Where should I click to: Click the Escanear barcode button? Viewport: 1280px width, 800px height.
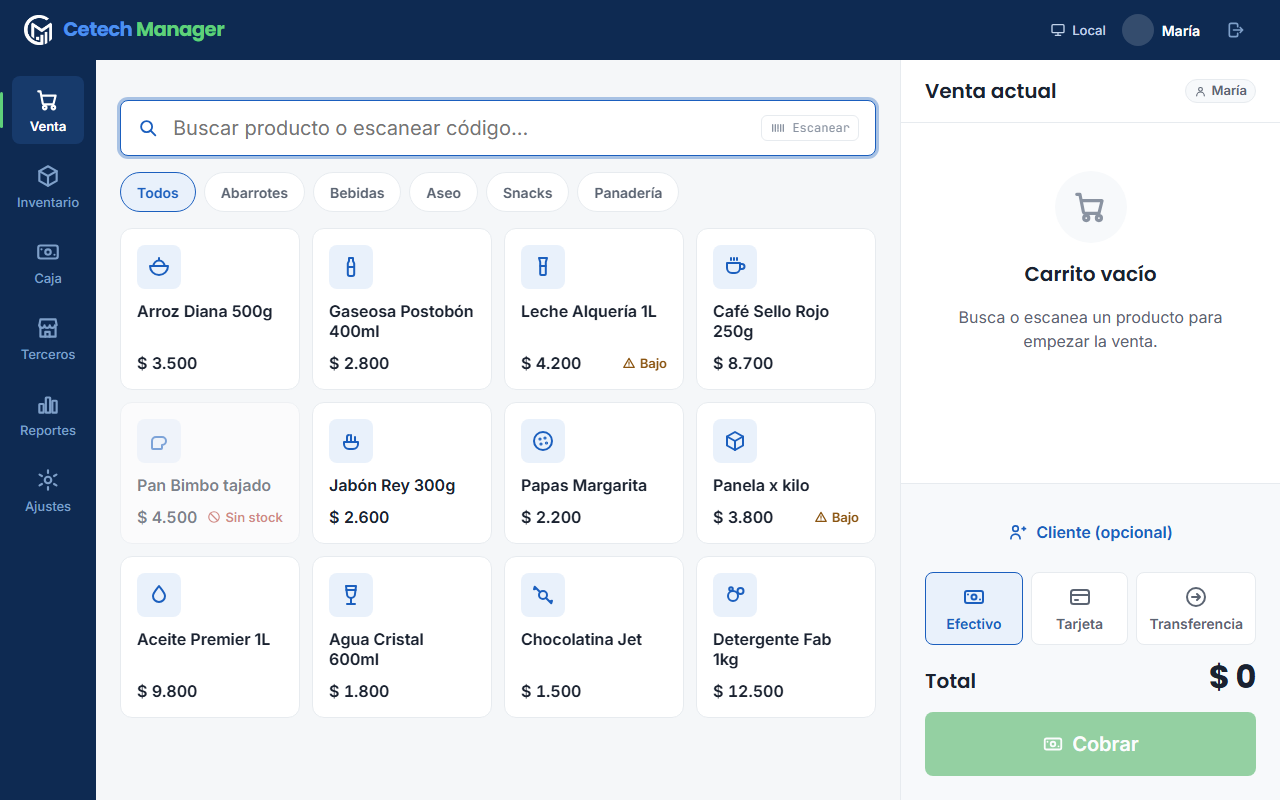(x=810, y=128)
